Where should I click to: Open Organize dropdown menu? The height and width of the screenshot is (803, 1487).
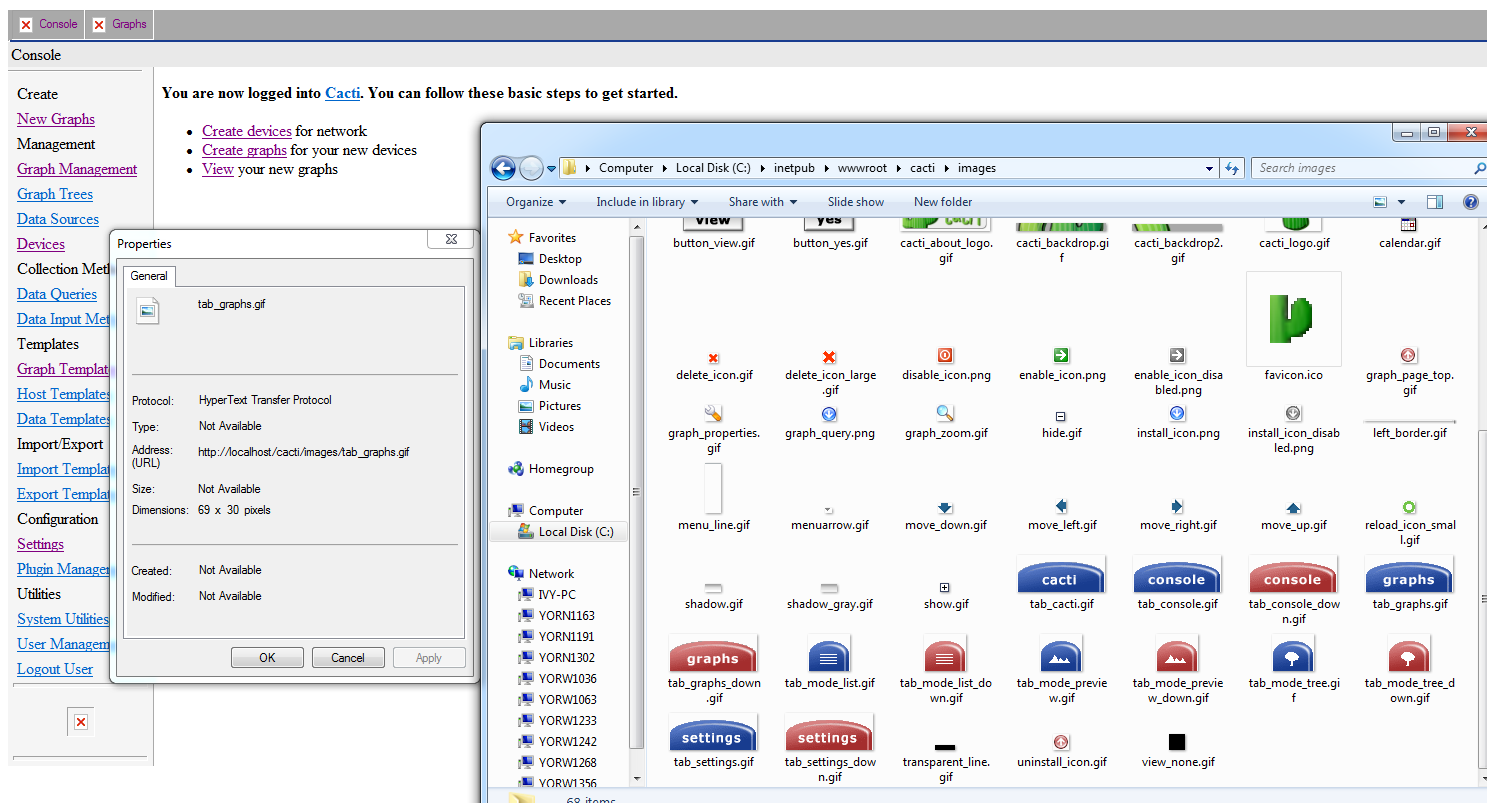click(x=536, y=202)
